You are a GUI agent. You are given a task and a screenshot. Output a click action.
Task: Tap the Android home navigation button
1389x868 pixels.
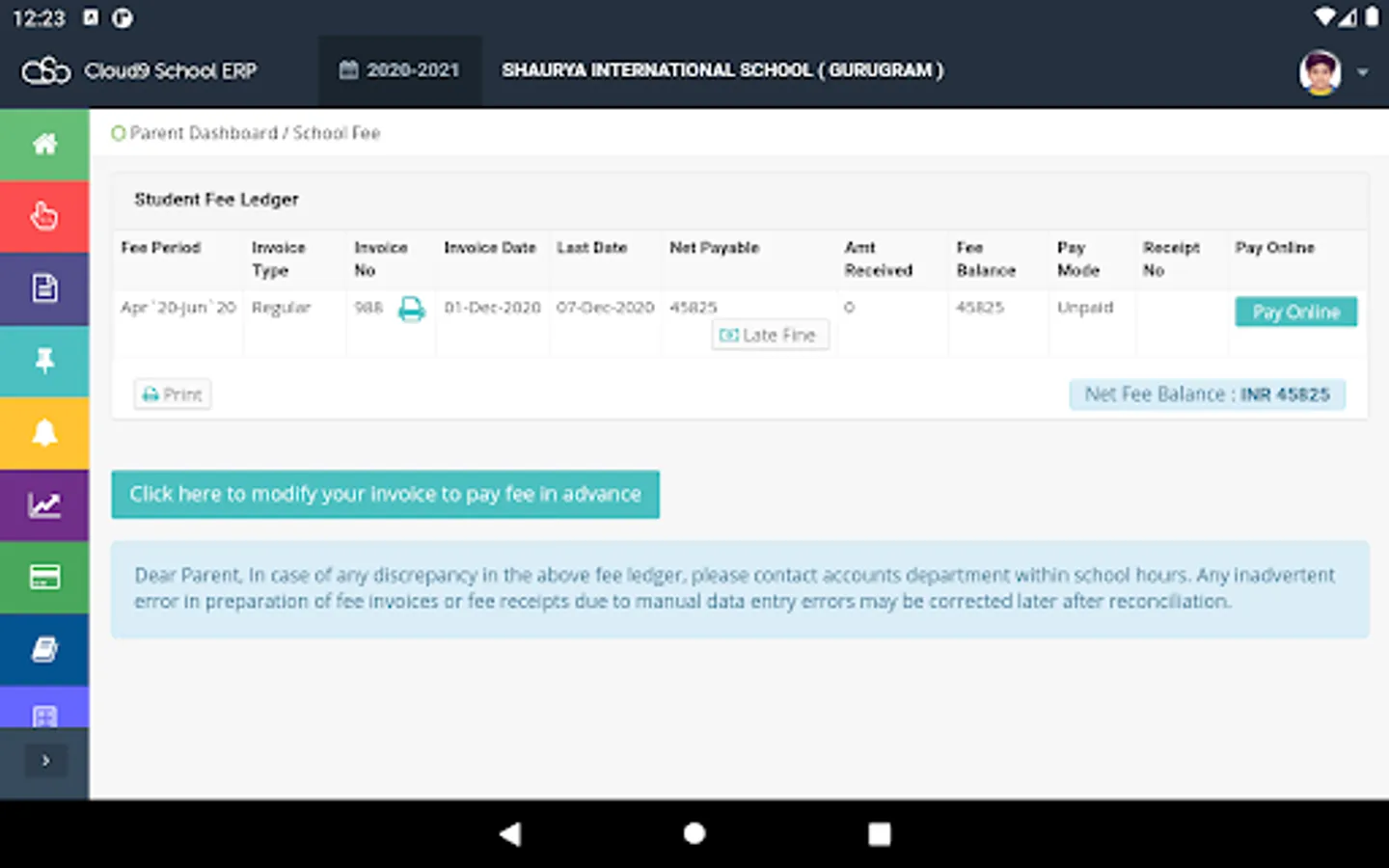click(694, 834)
